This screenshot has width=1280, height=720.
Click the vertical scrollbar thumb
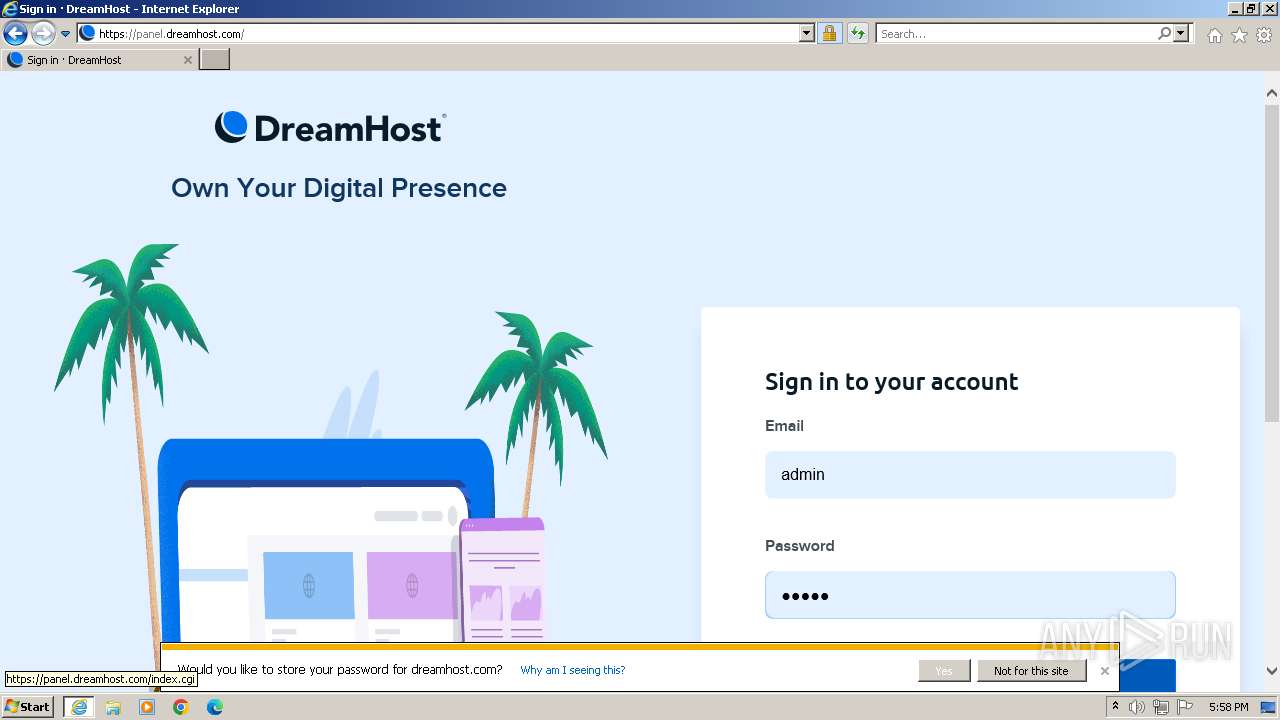click(x=1272, y=265)
